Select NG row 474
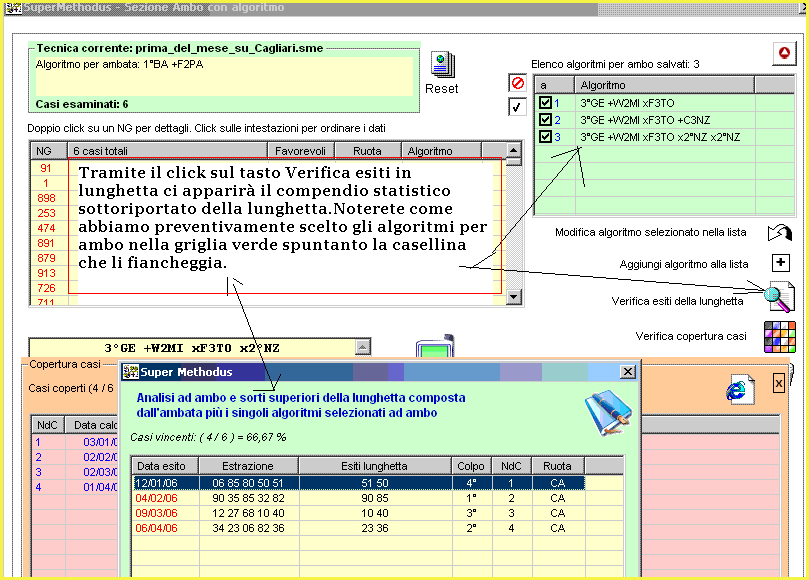This screenshot has height=580, width=809. pyautogui.click(x=46, y=228)
